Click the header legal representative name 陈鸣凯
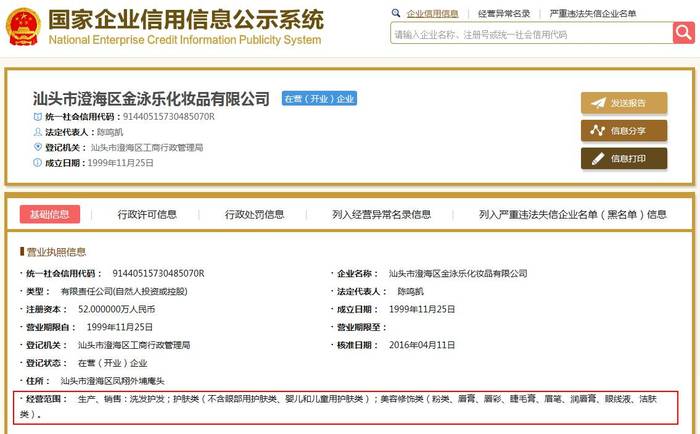Image resolution: width=700 pixels, height=434 pixels. [x=110, y=132]
